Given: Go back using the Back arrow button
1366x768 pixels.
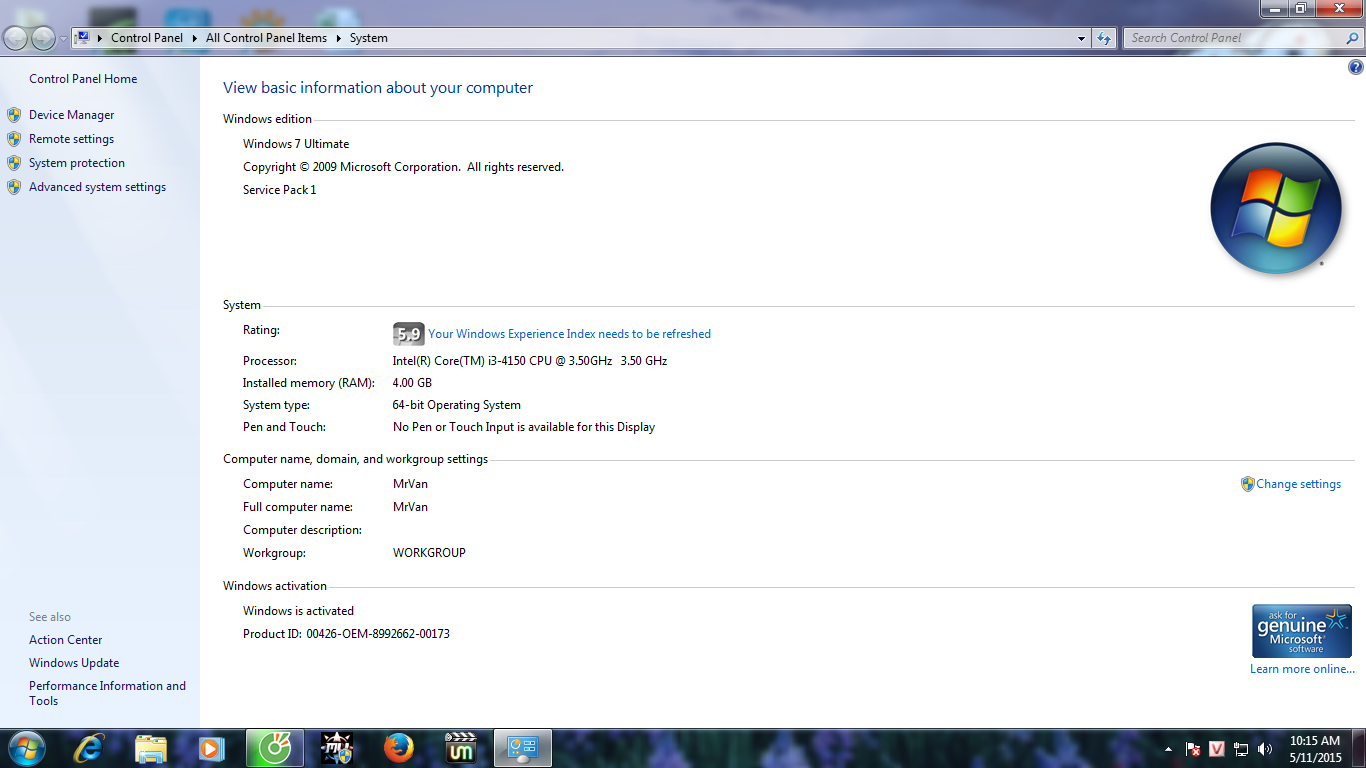Looking at the screenshot, I should coord(16,38).
